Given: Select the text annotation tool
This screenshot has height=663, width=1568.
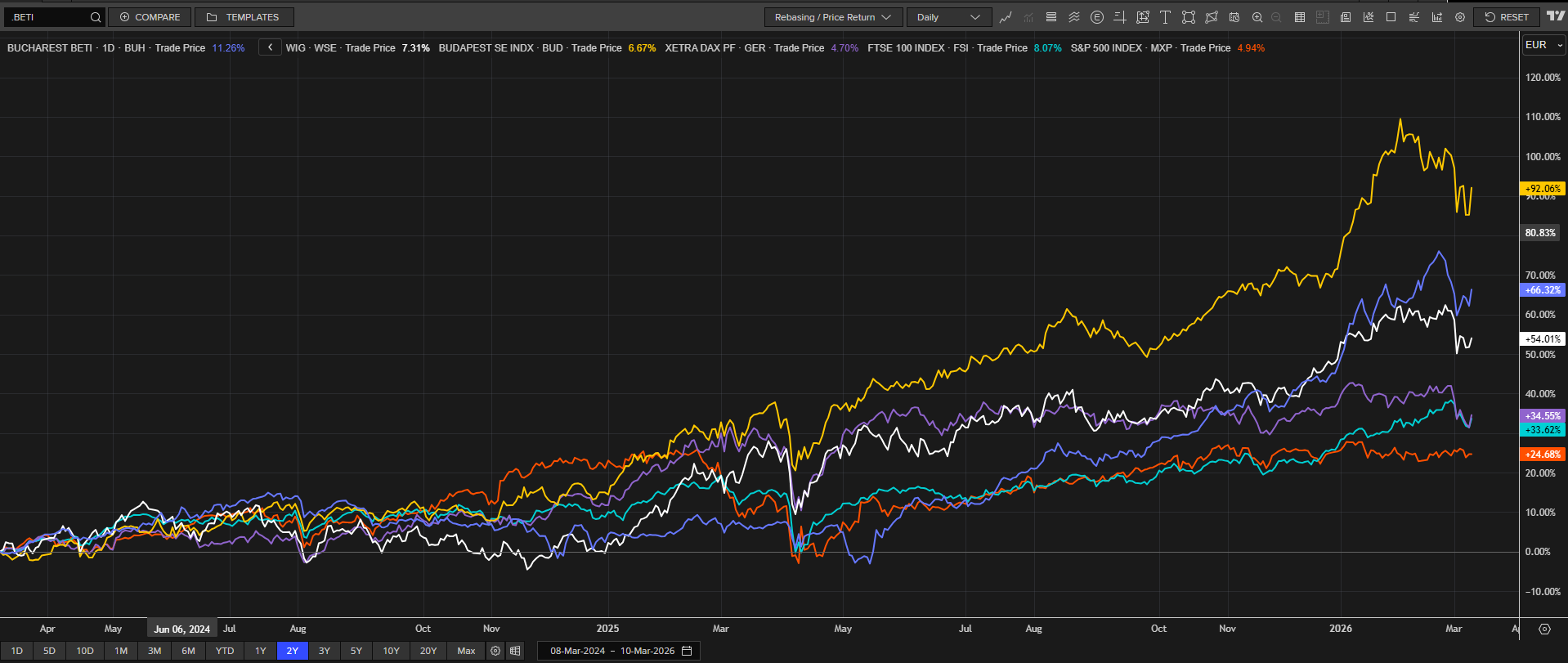Looking at the screenshot, I should pos(1165,17).
